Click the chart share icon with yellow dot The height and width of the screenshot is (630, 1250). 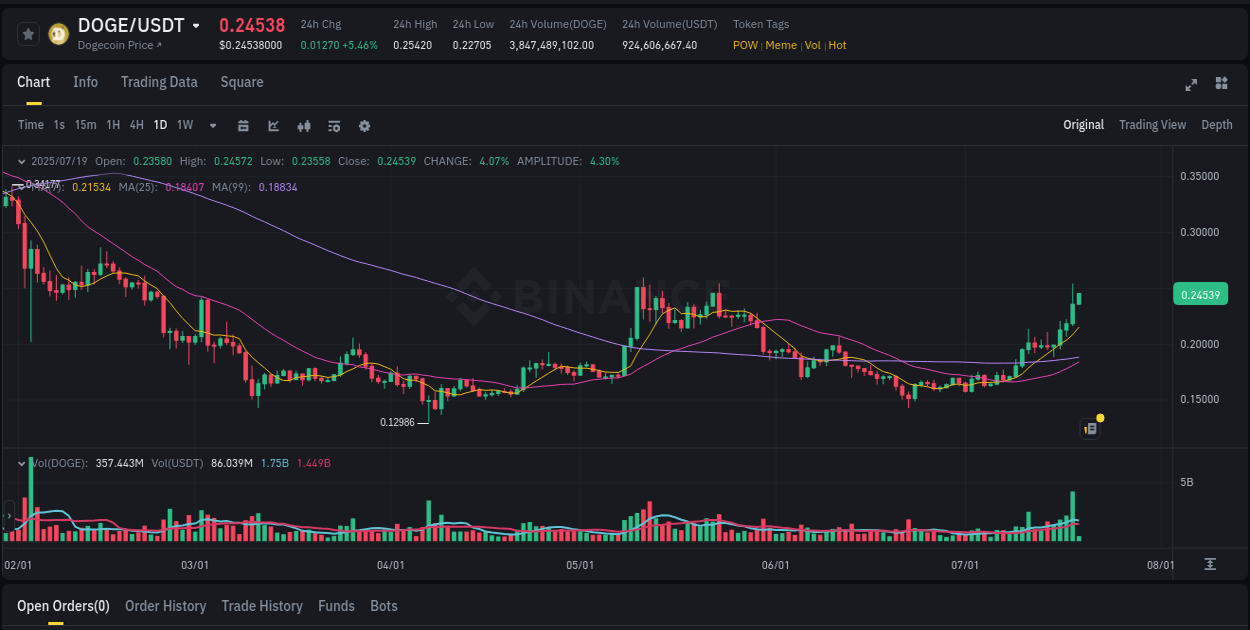(1090, 428)
